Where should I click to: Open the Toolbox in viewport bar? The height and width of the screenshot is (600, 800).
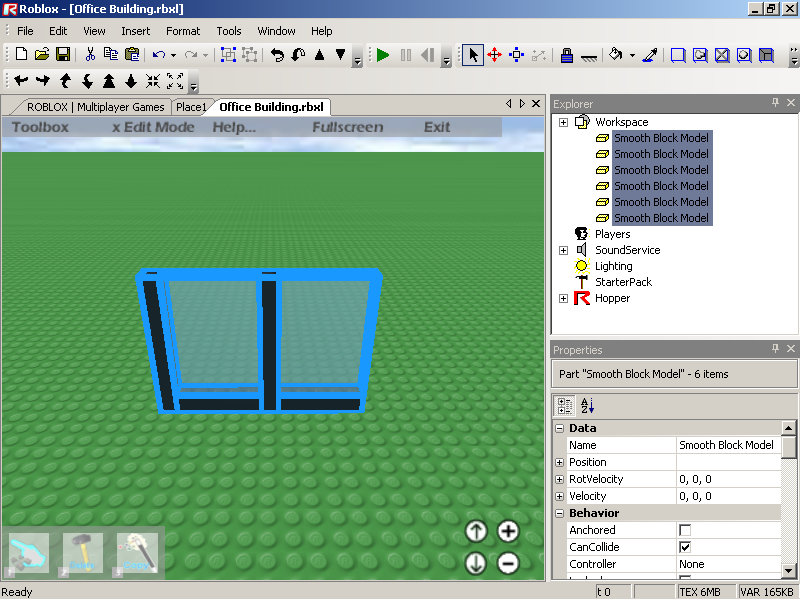point(40,127)
